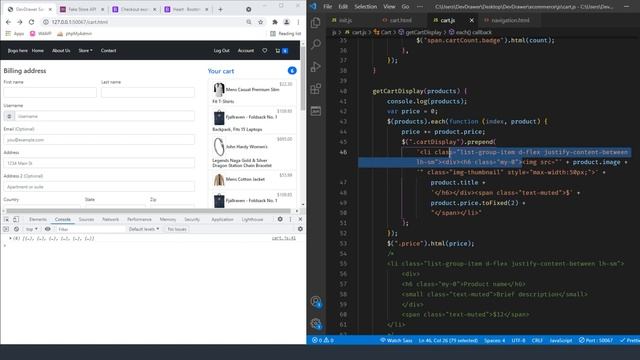
Task: Open the VS Code File menu
Action: point(327,7)
